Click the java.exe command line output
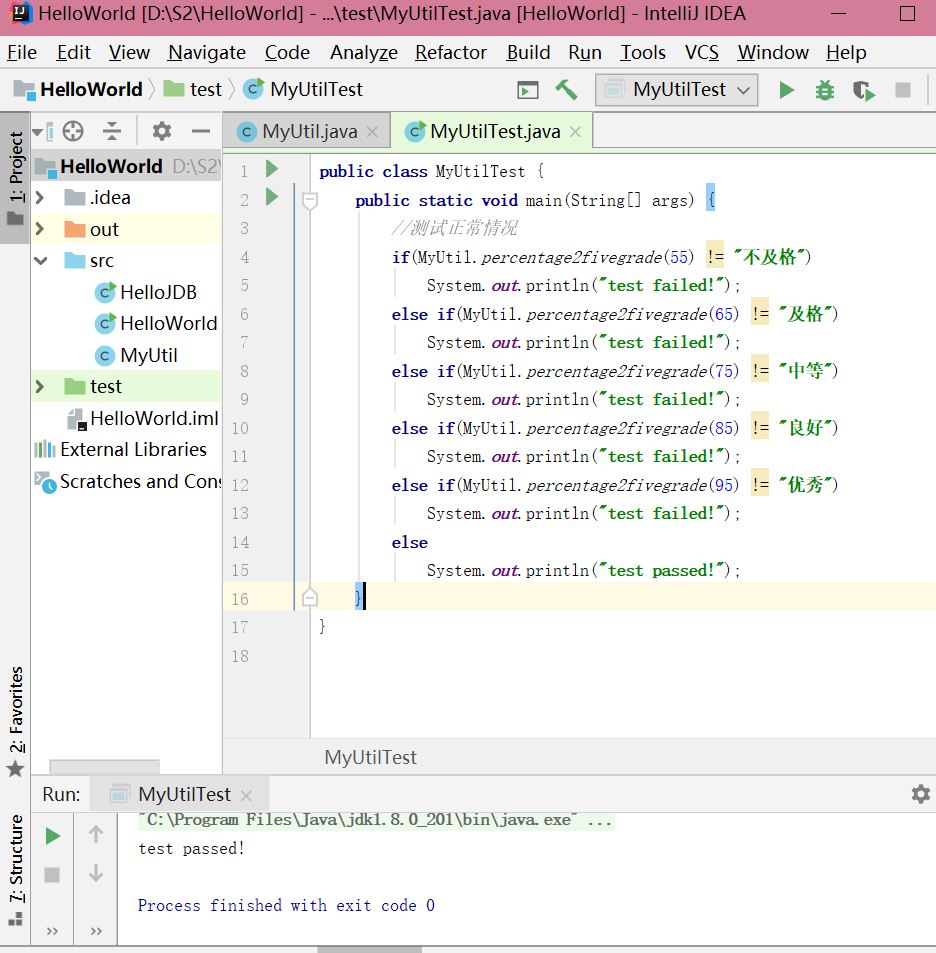 [376, 821]
